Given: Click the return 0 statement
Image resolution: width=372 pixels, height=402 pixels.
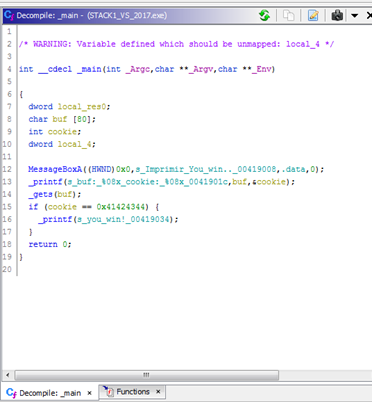Looking at the screenshot, I should 50,244.
